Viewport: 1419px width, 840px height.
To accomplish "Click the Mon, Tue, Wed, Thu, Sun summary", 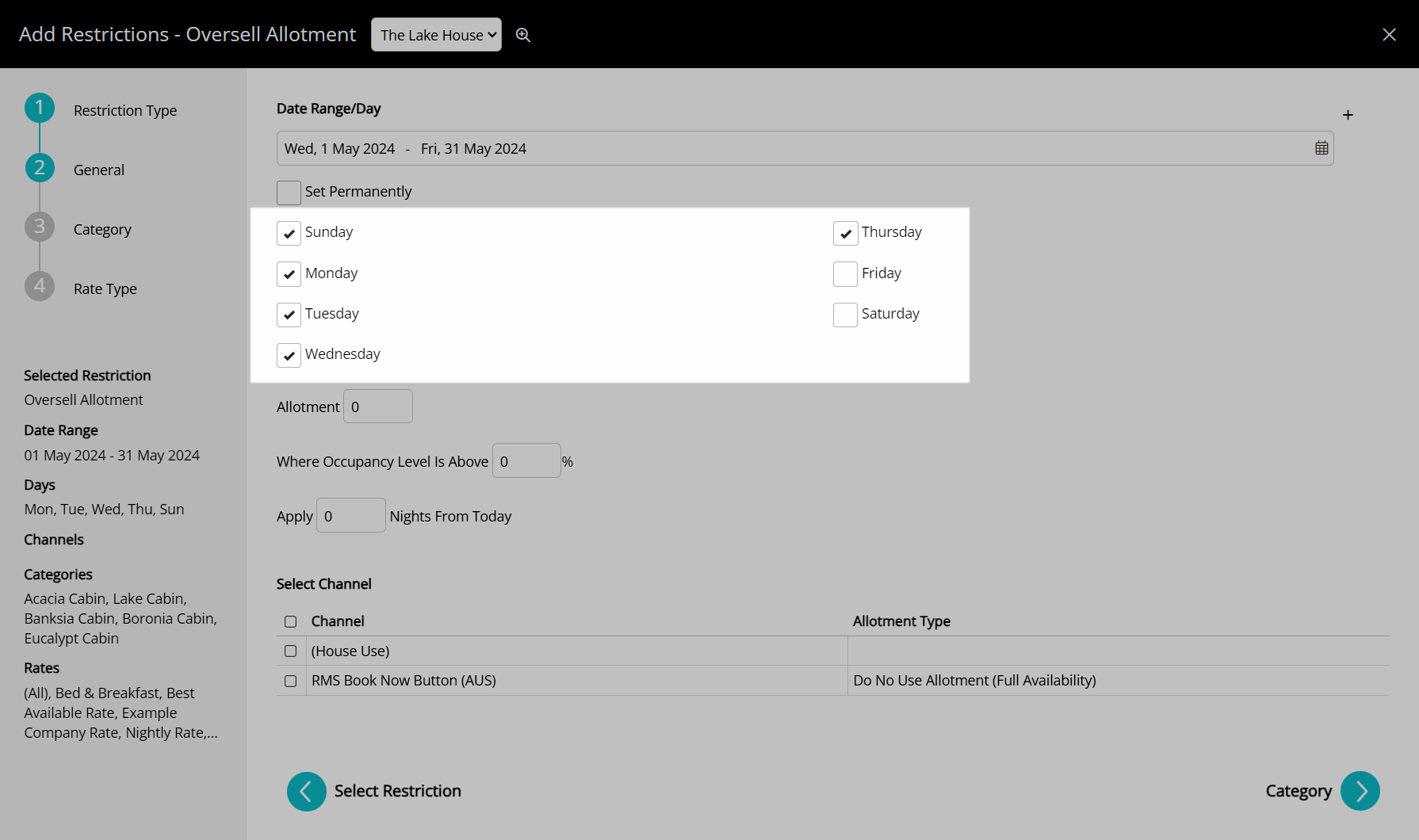I will coord(104,509).
